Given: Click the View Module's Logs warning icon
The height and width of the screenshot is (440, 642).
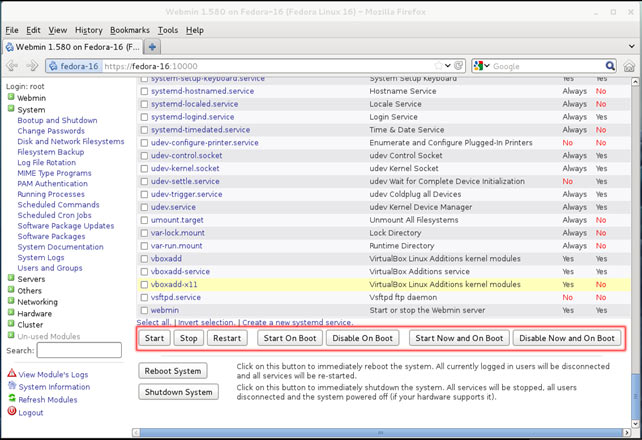Looking at the screenshot, I should (12, 373).
